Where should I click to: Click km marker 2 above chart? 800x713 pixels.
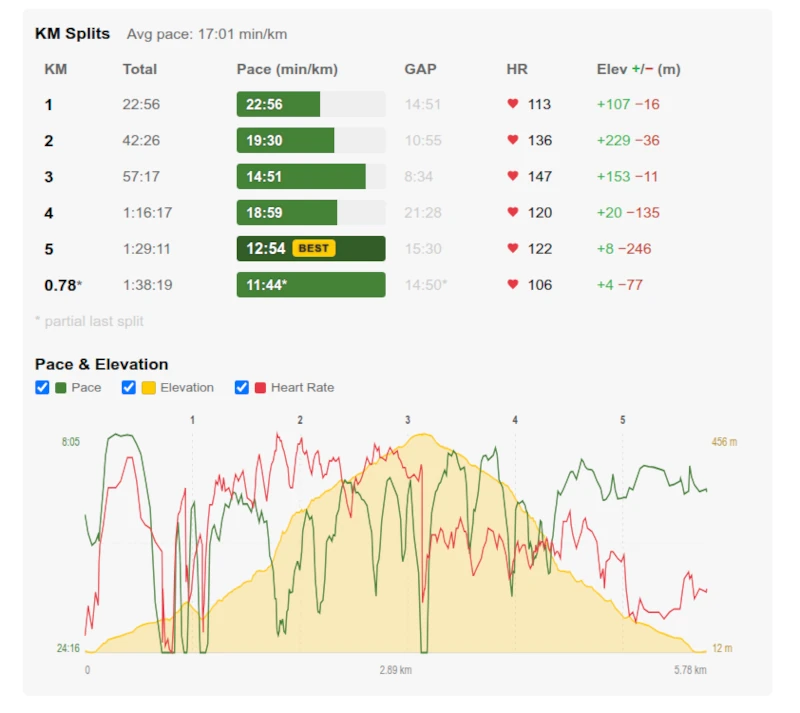tap(300, 420)
